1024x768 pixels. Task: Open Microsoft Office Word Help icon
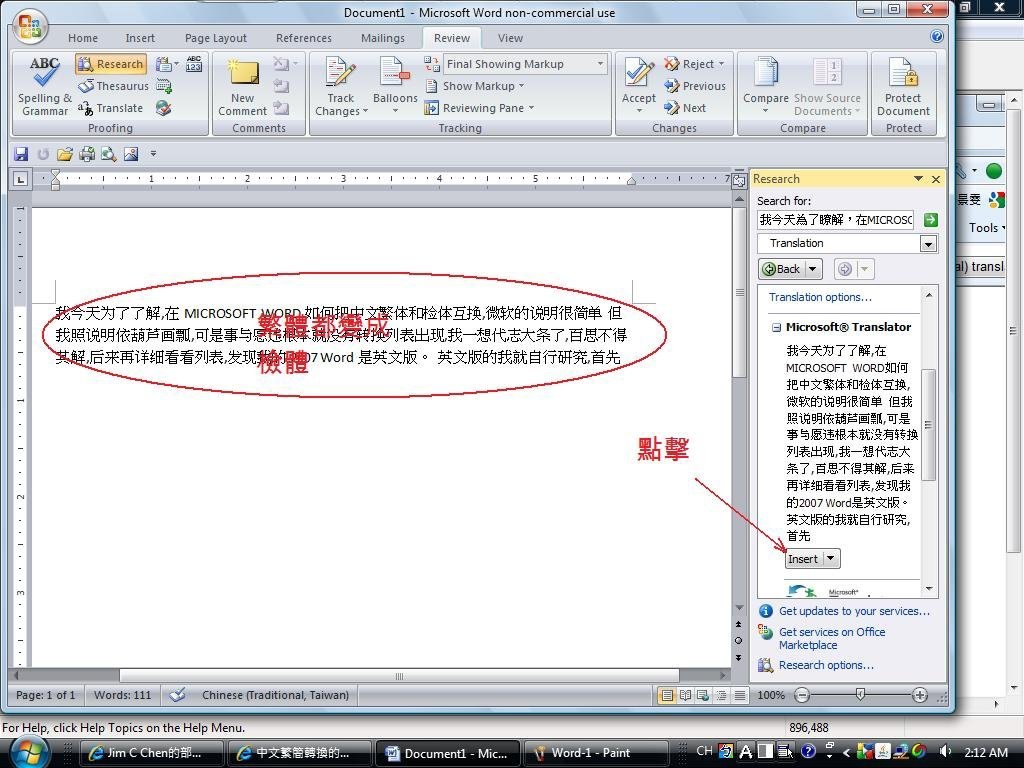pyautogui.click(x=936, y=37)
